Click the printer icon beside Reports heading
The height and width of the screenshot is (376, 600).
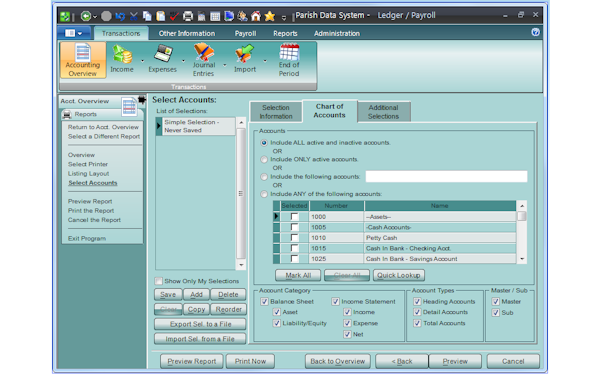(x=67, y=114)
